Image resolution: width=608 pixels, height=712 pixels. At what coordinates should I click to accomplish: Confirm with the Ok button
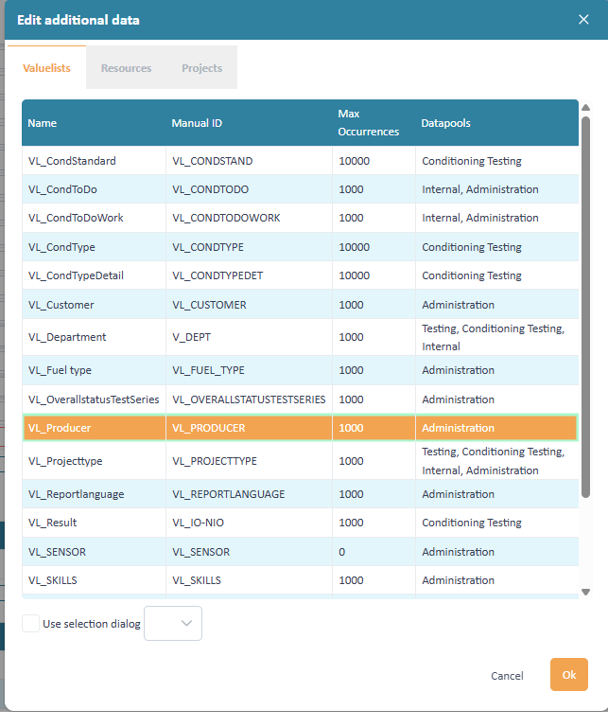(x=569, y=675)
